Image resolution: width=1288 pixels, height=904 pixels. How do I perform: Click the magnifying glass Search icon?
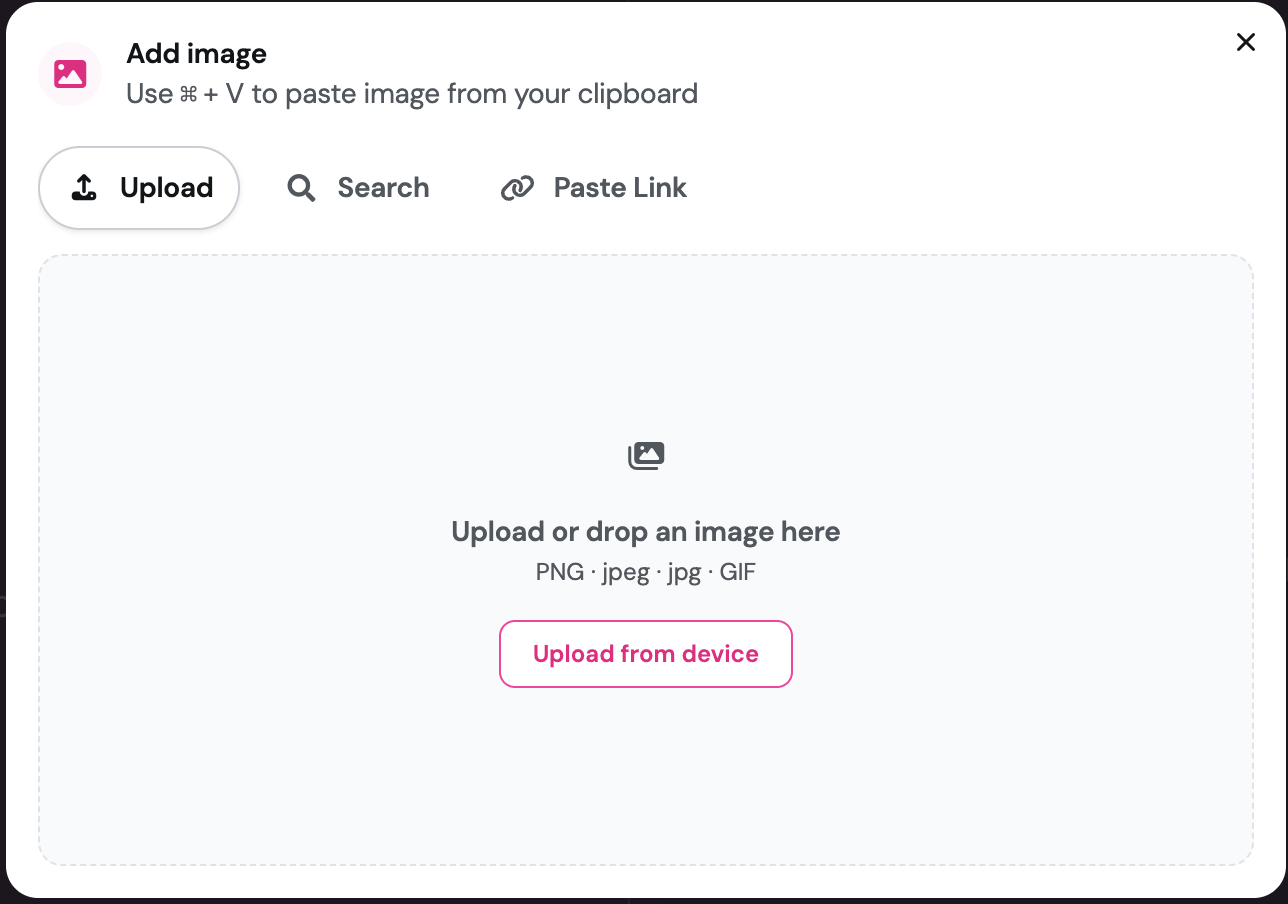[x=301, y=188]
